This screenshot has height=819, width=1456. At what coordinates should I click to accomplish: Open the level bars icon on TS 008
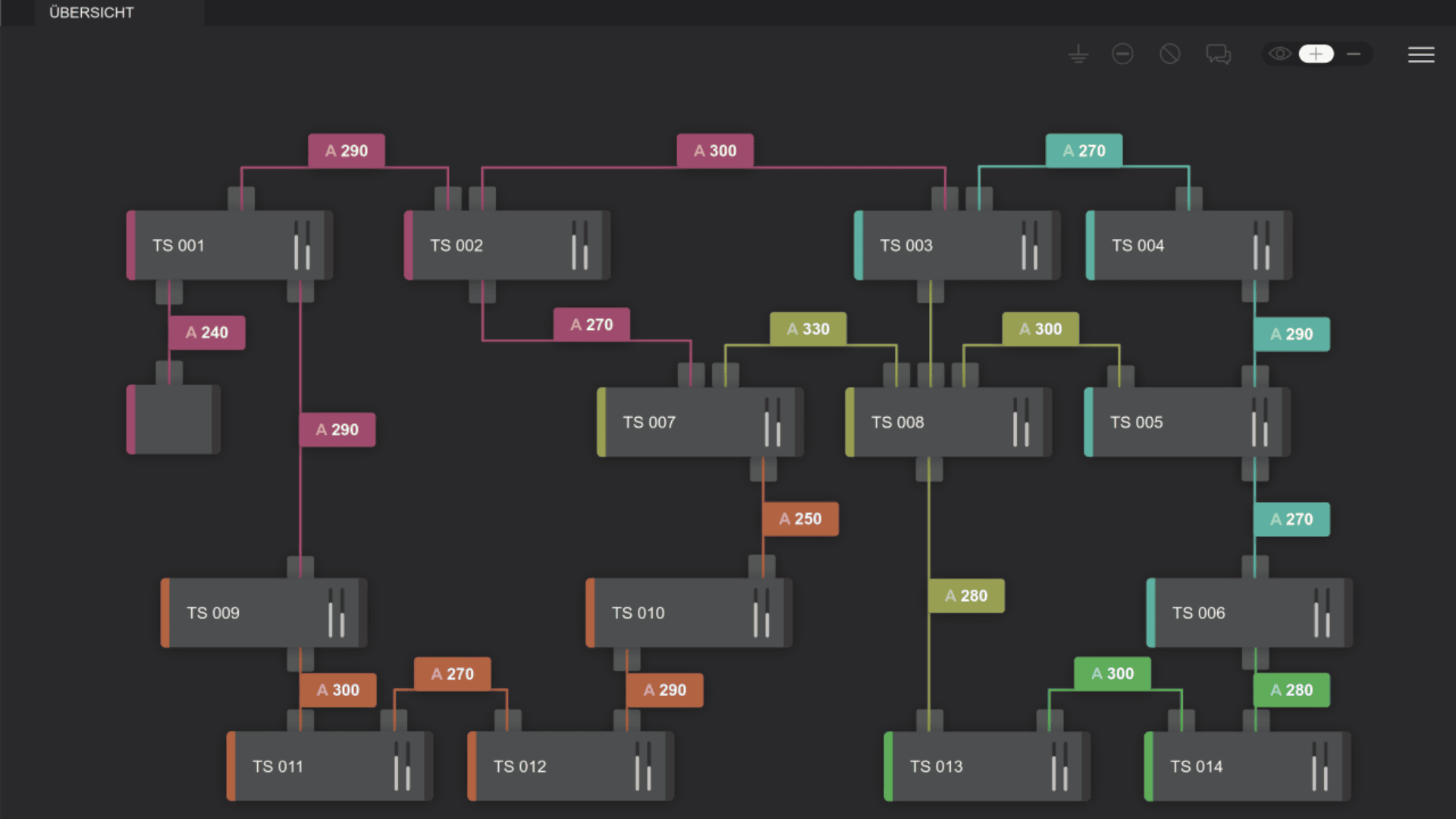click(1021, 422)
